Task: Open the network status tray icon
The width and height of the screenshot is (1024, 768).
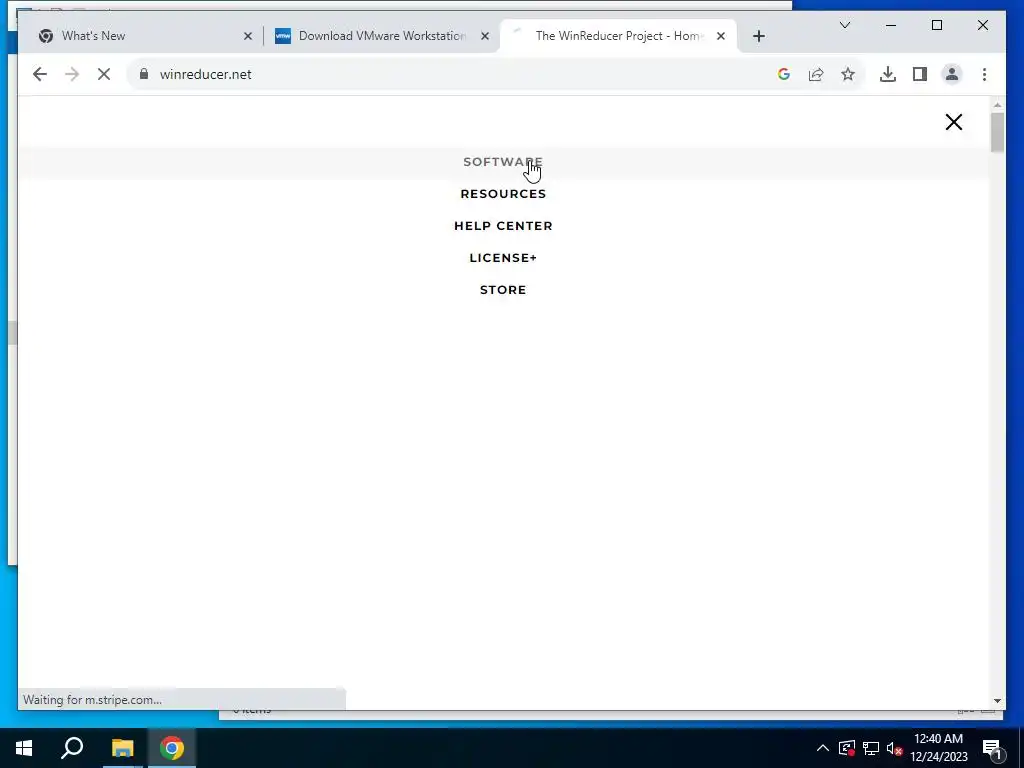Action: [871, 748]
